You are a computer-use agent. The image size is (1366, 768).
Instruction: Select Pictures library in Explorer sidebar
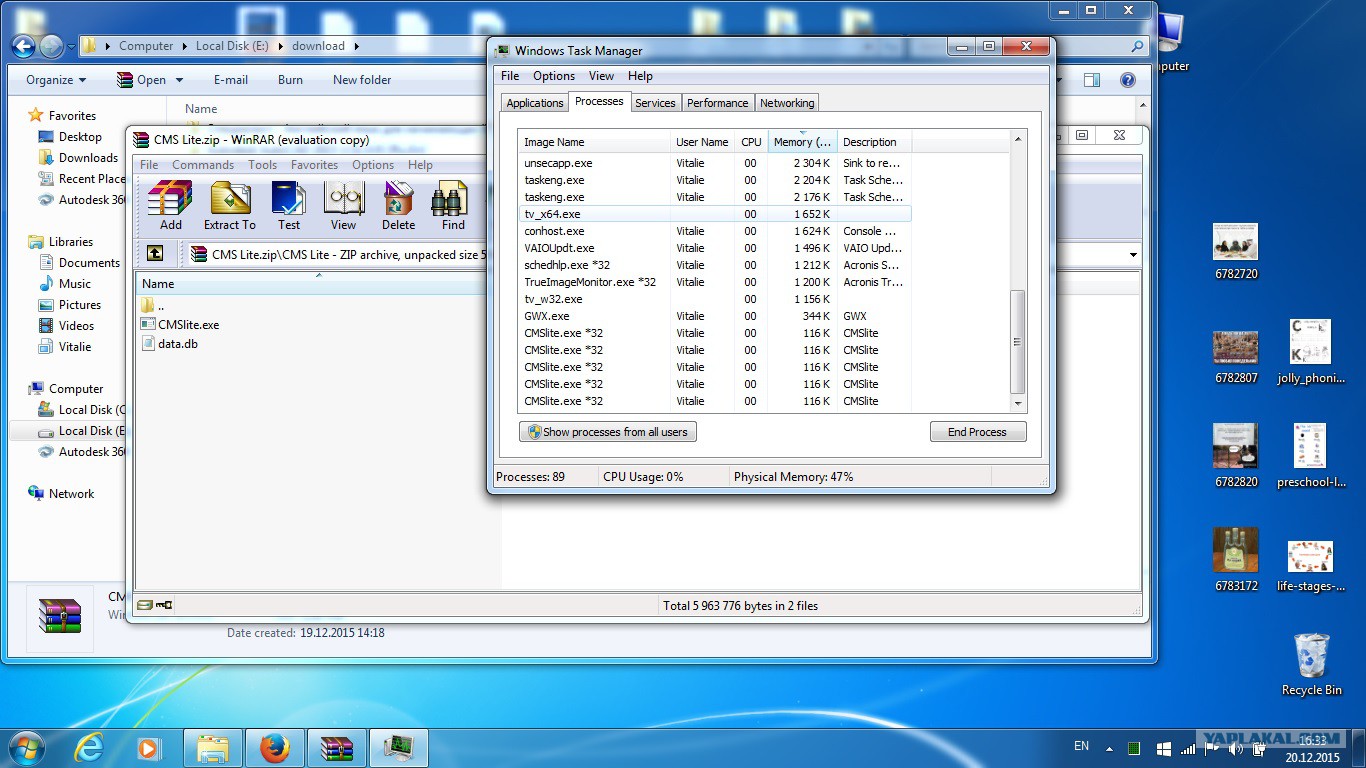(70, 305)
